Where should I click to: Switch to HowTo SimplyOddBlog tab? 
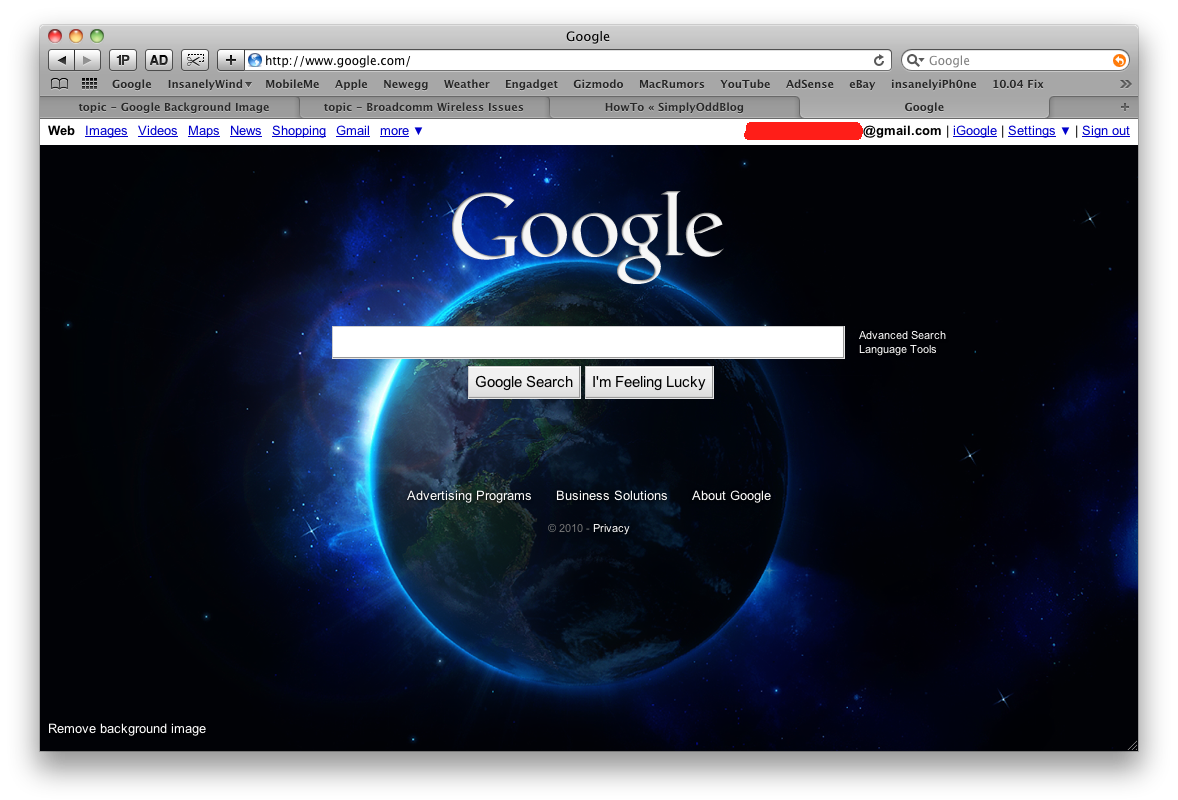coord(674,107)
